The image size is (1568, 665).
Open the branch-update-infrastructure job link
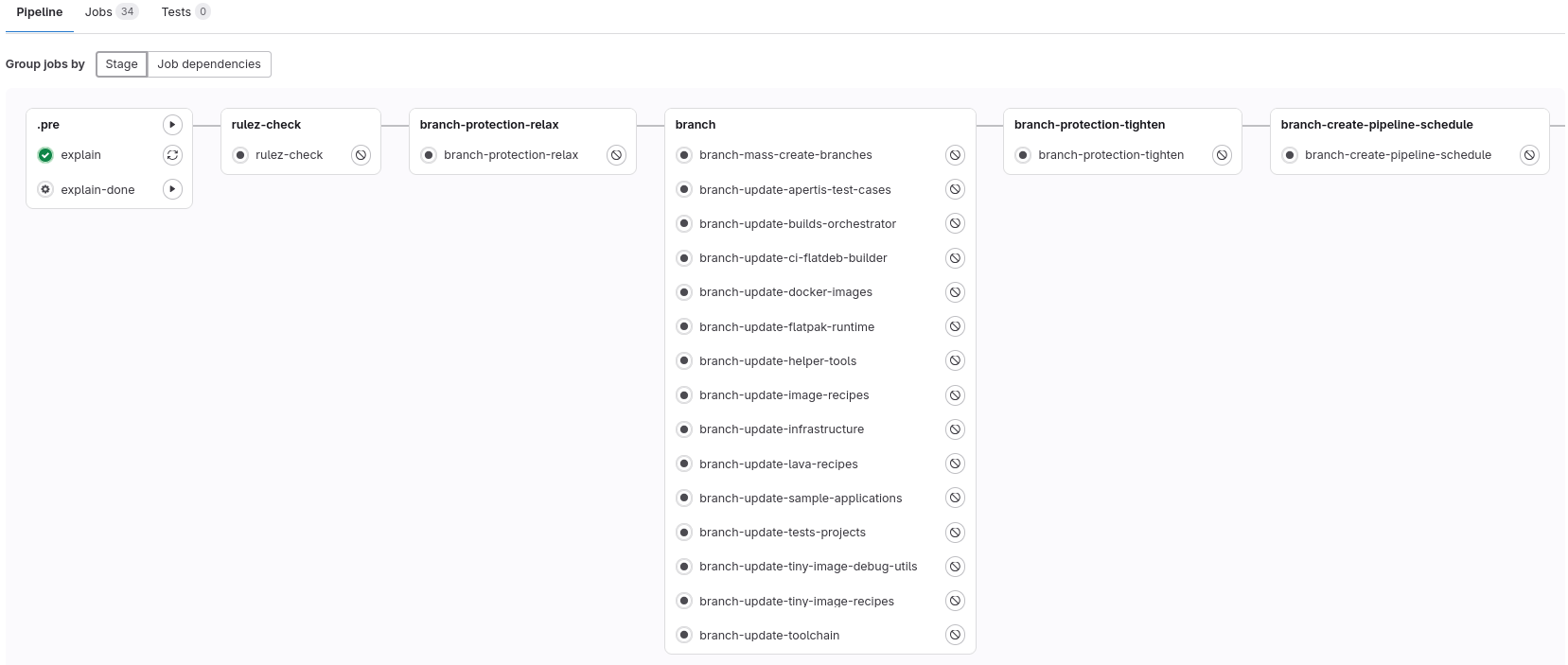click(781, 429)
